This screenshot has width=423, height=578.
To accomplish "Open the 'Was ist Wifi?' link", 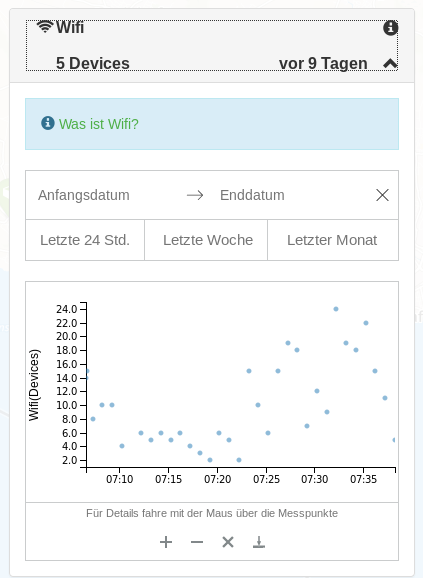I will pyautogui.click(x=98, y=124).
